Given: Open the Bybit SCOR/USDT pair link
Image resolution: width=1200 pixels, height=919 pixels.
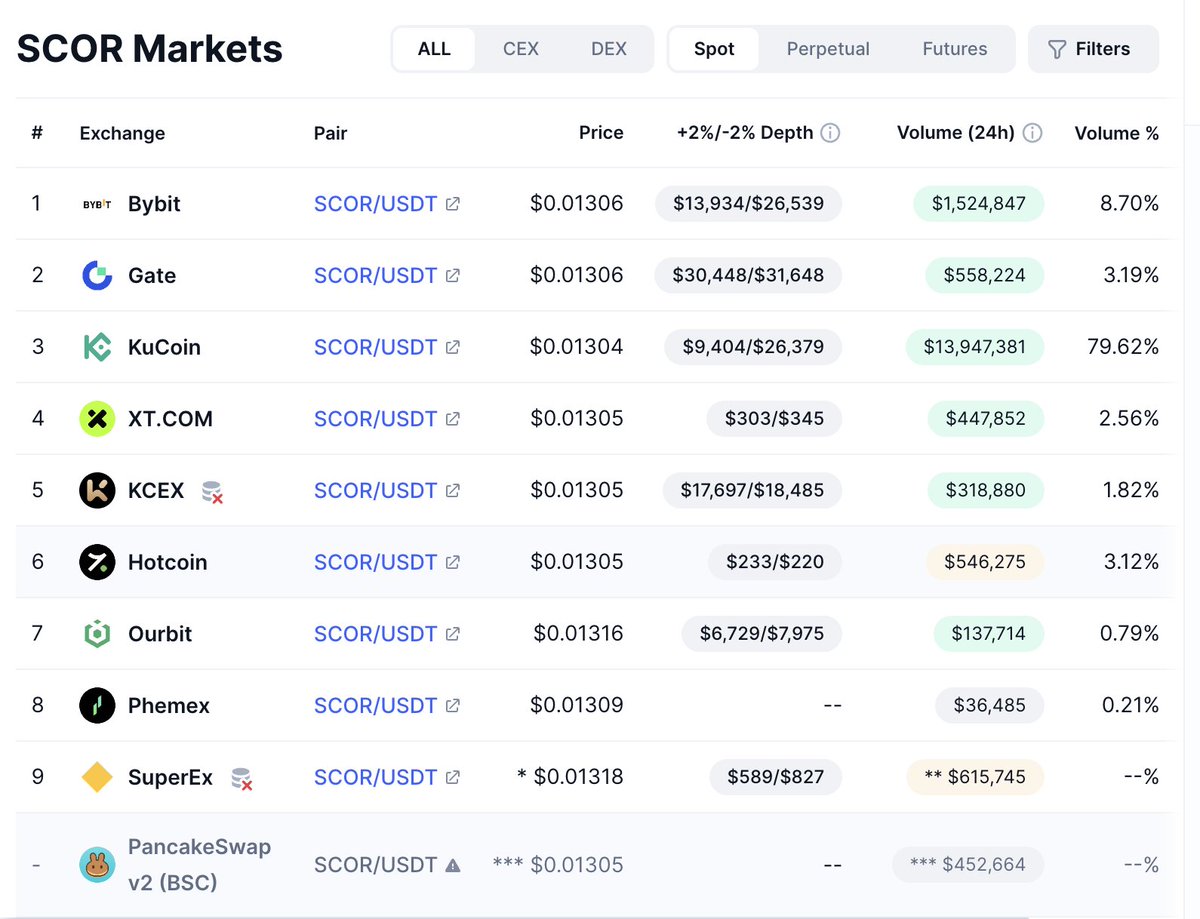Looking at the screenshot, I should pos(375,204).
